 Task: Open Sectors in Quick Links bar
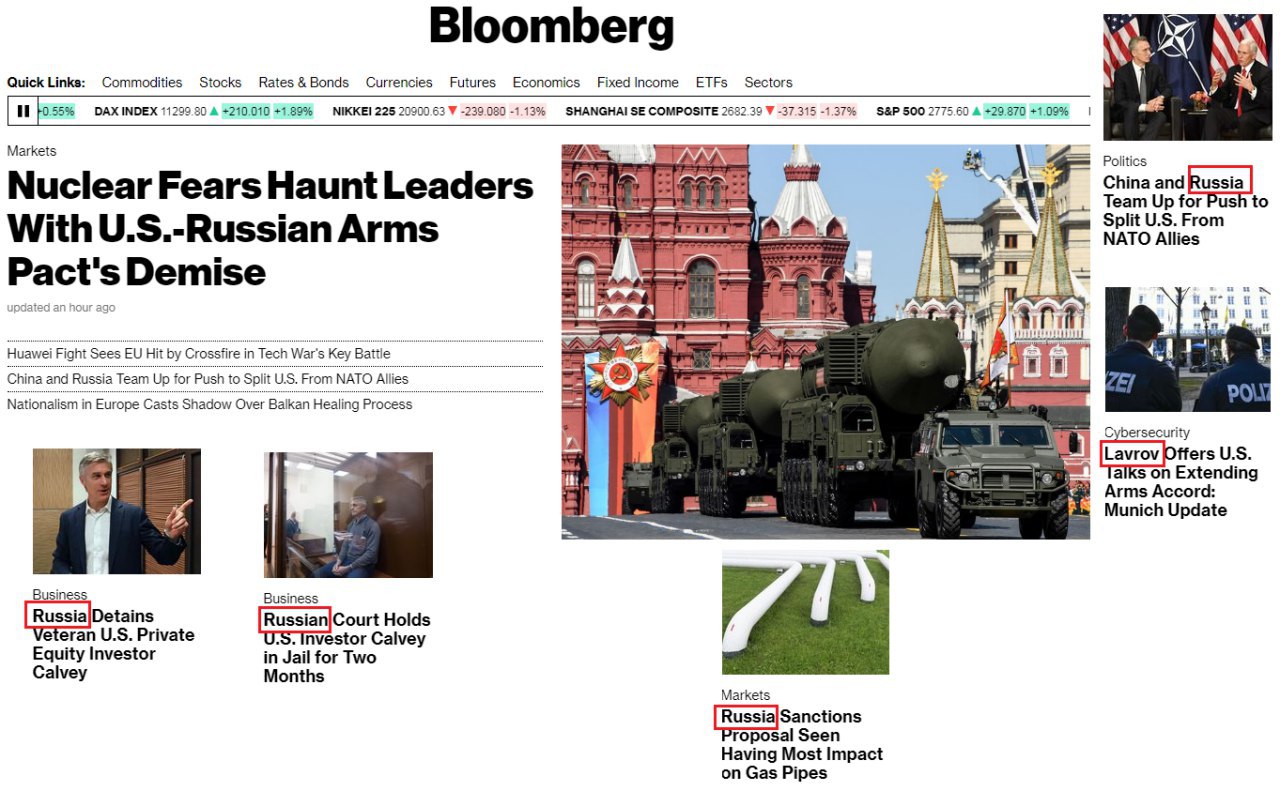coord(768,82)
